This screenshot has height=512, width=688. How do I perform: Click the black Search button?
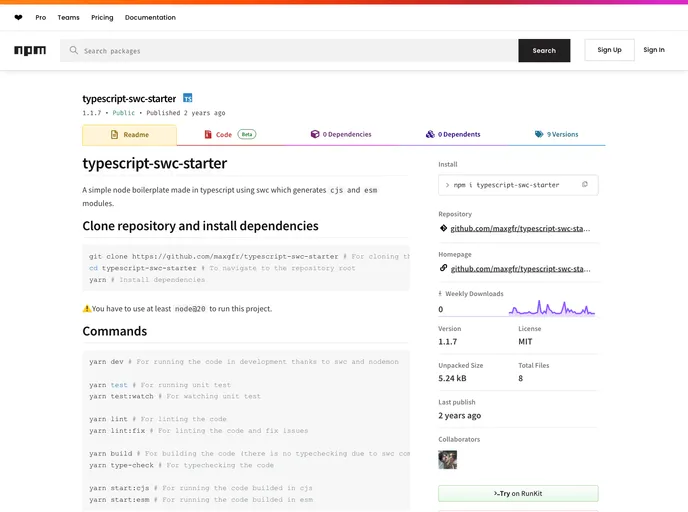544,50
